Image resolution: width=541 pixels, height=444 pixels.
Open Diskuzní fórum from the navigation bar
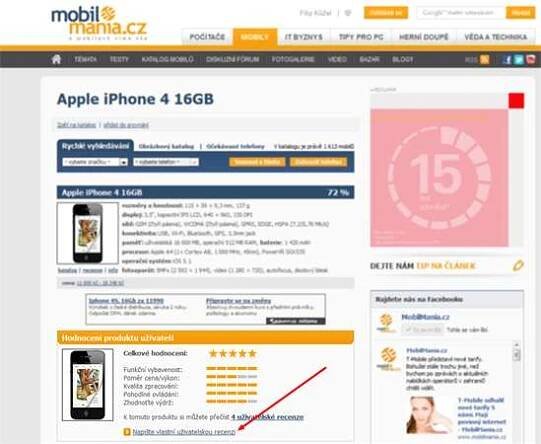(x=233, y=59)
